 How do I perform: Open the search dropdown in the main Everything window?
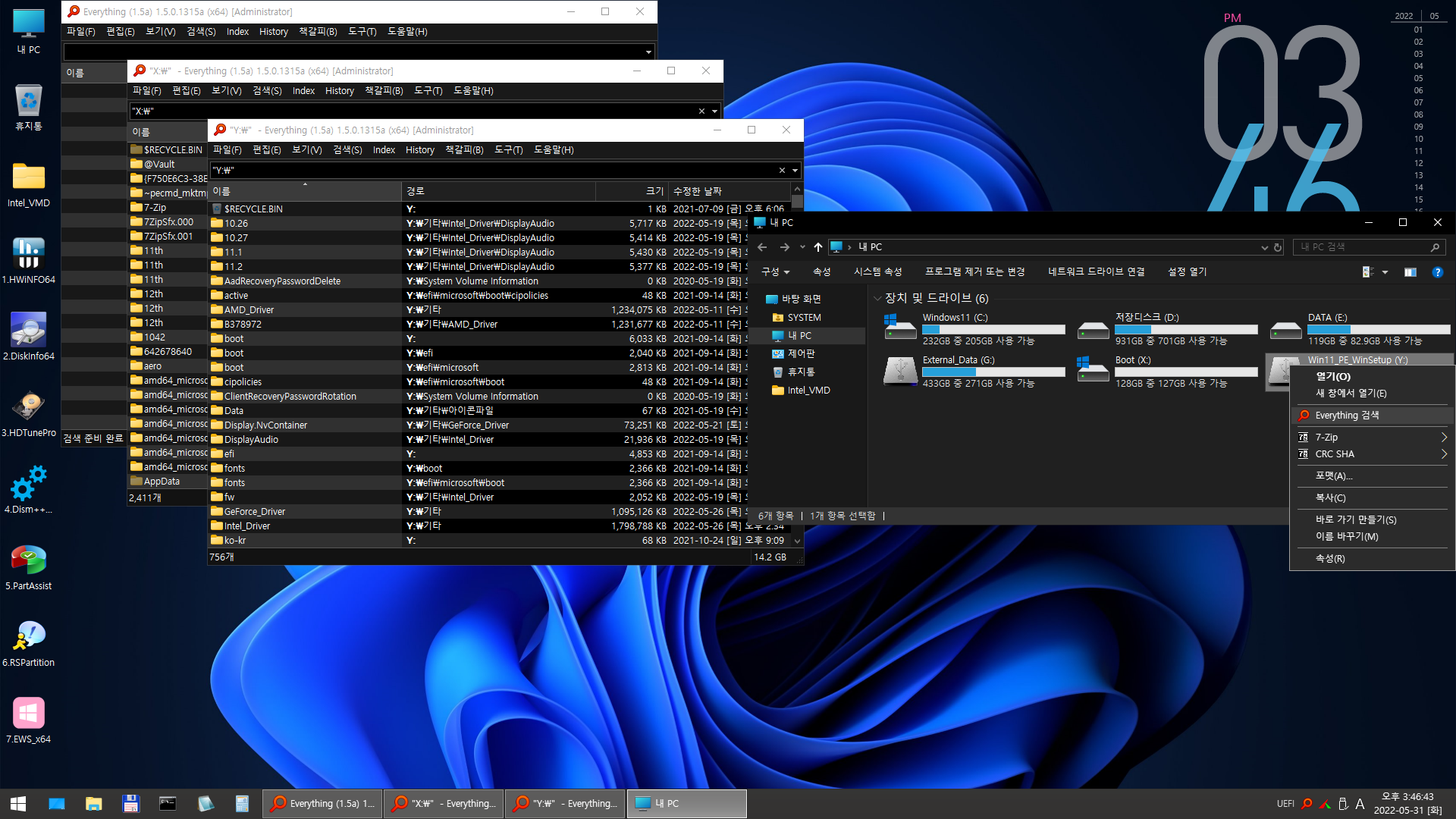tap(648, 52)
